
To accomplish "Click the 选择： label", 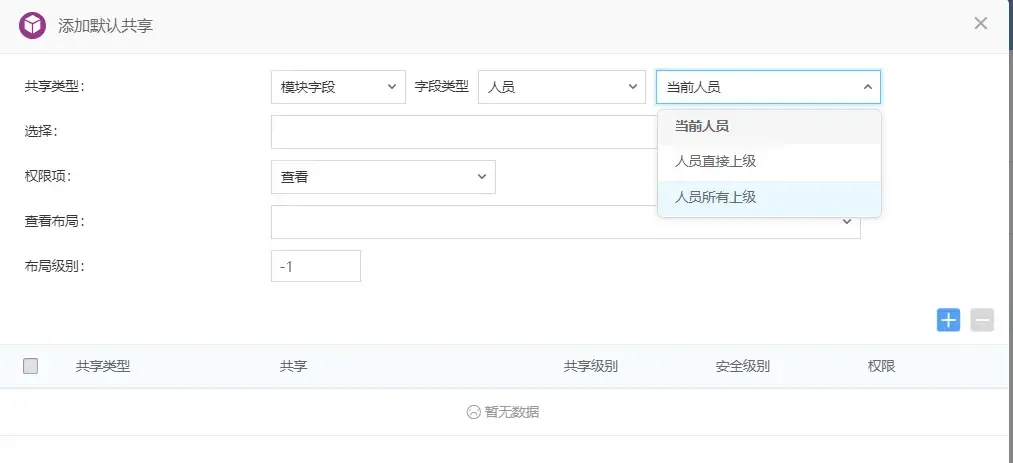I will 41,131.
